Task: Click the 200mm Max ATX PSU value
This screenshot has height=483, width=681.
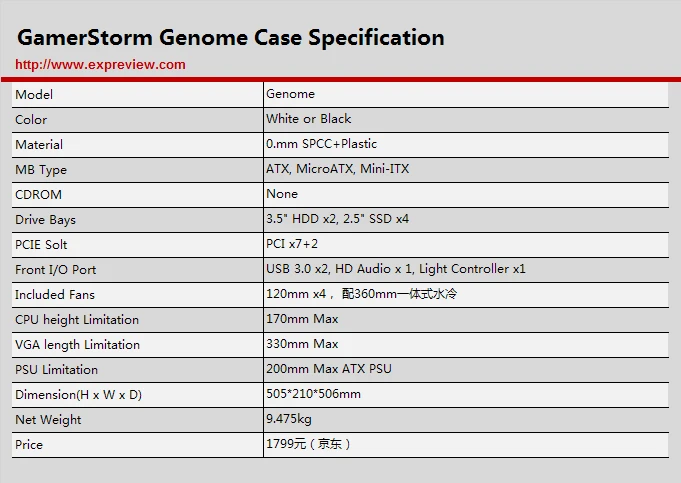Action: pyautogui.click(x=328, y=369)
